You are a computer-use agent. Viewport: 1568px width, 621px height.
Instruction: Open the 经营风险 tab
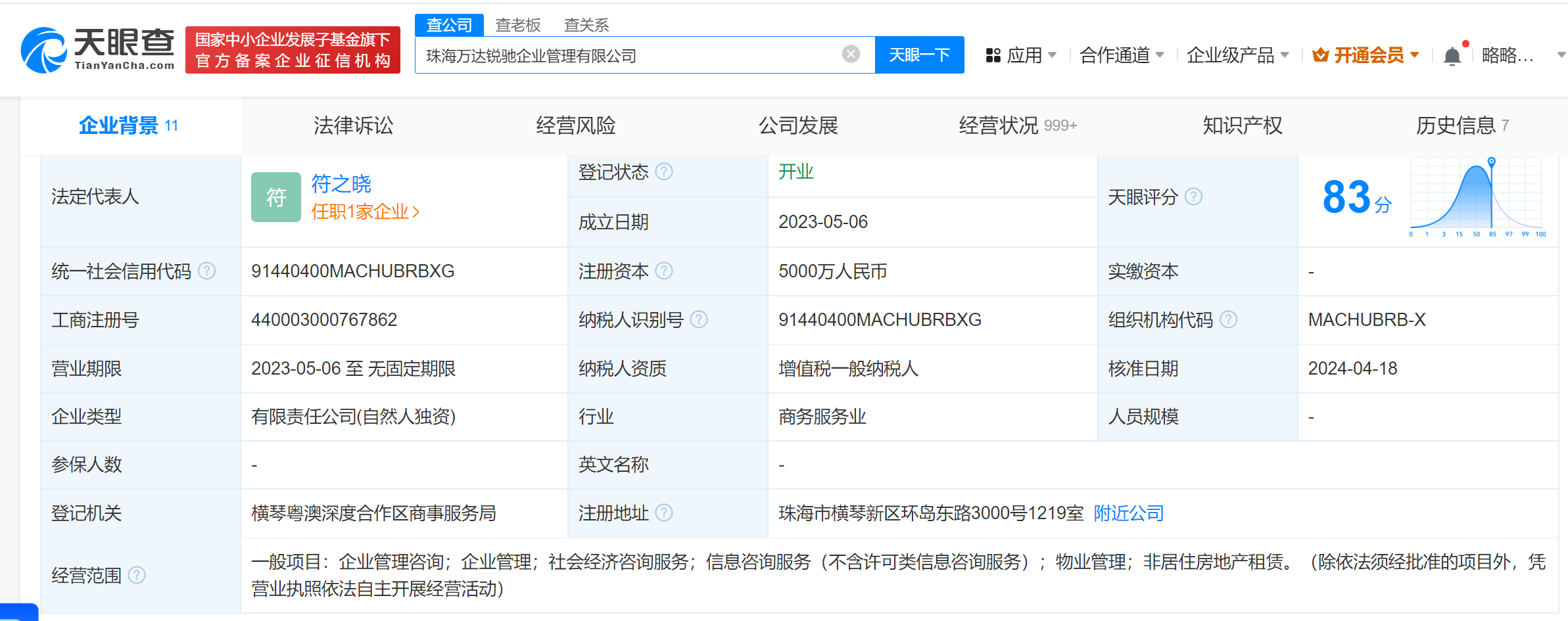[x=575, y=126]
